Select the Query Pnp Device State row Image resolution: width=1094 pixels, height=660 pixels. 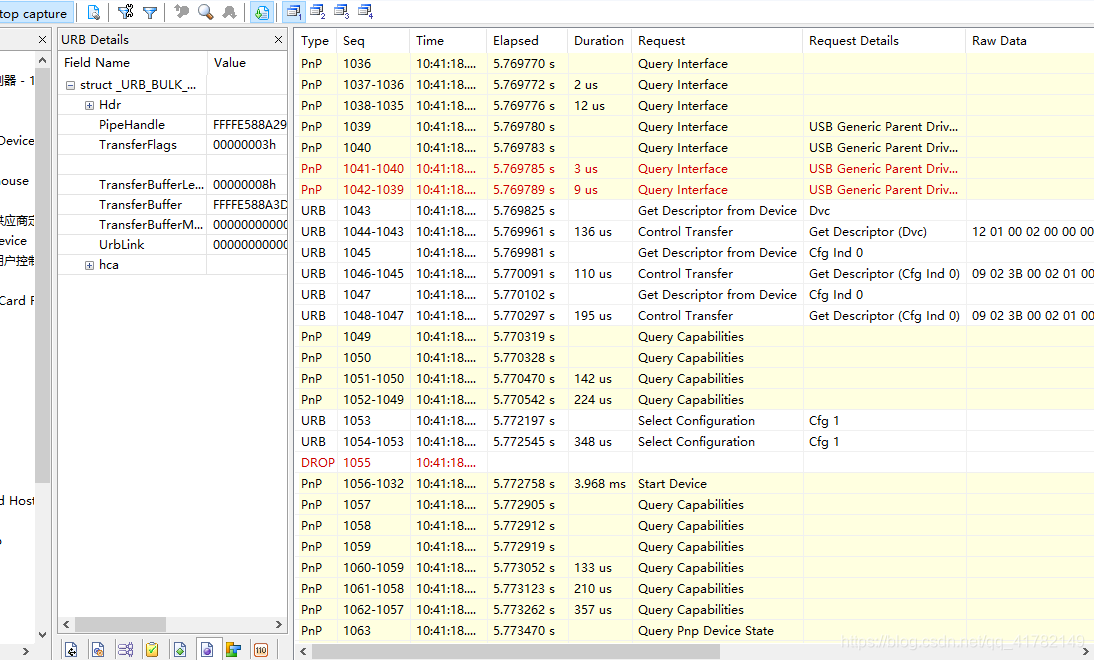click(694, 631)
